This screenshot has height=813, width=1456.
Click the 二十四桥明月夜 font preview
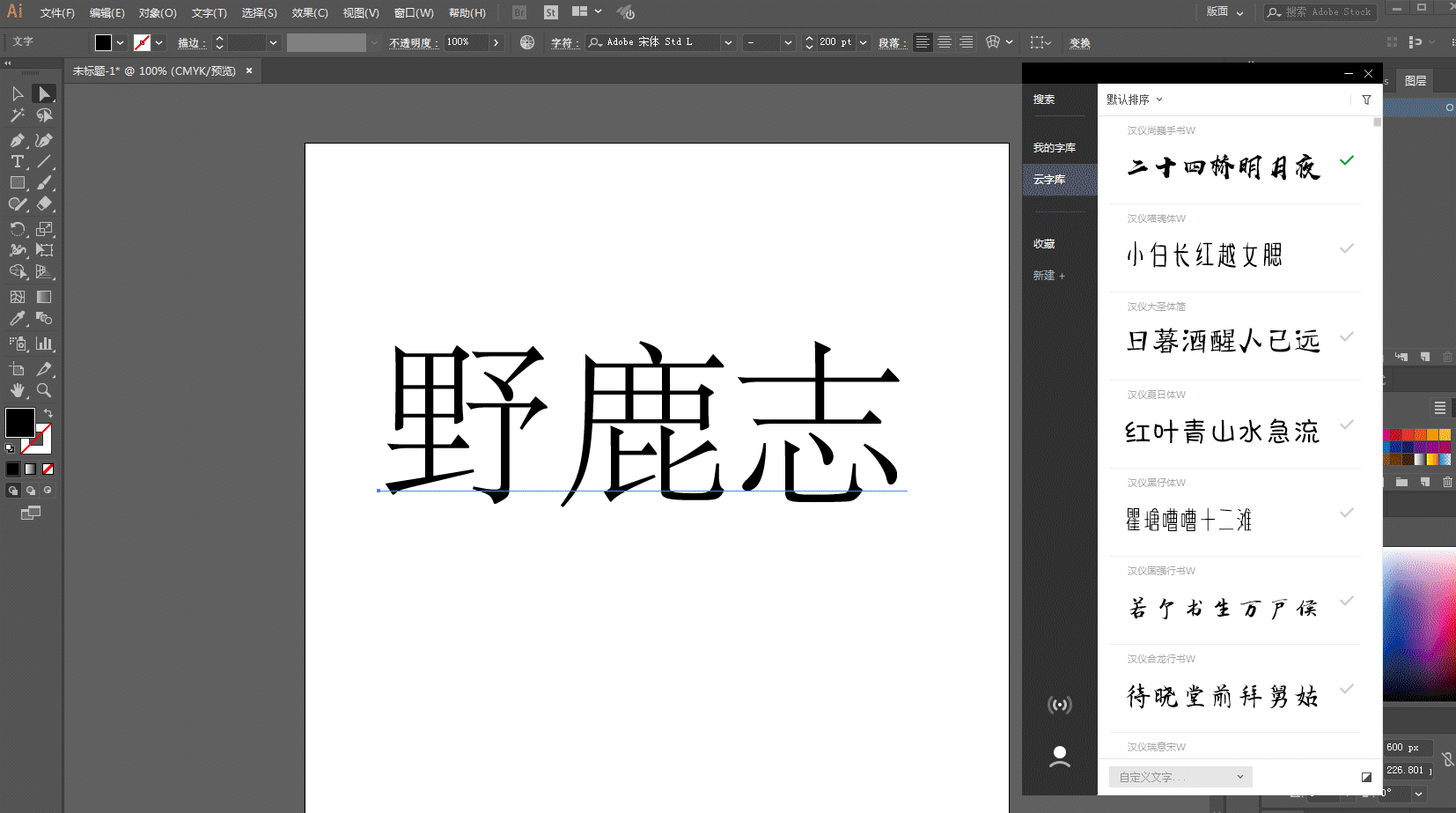(x=1224, y=167)
